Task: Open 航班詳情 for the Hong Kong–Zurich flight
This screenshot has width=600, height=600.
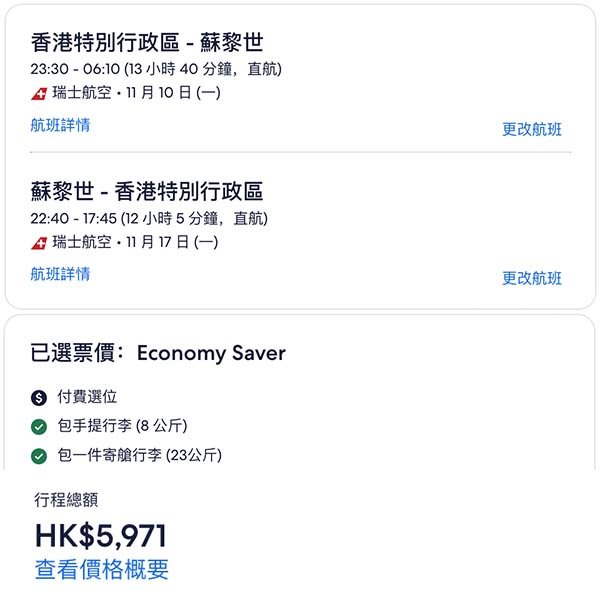Action: pyautogui.click(x=60, y=125)
